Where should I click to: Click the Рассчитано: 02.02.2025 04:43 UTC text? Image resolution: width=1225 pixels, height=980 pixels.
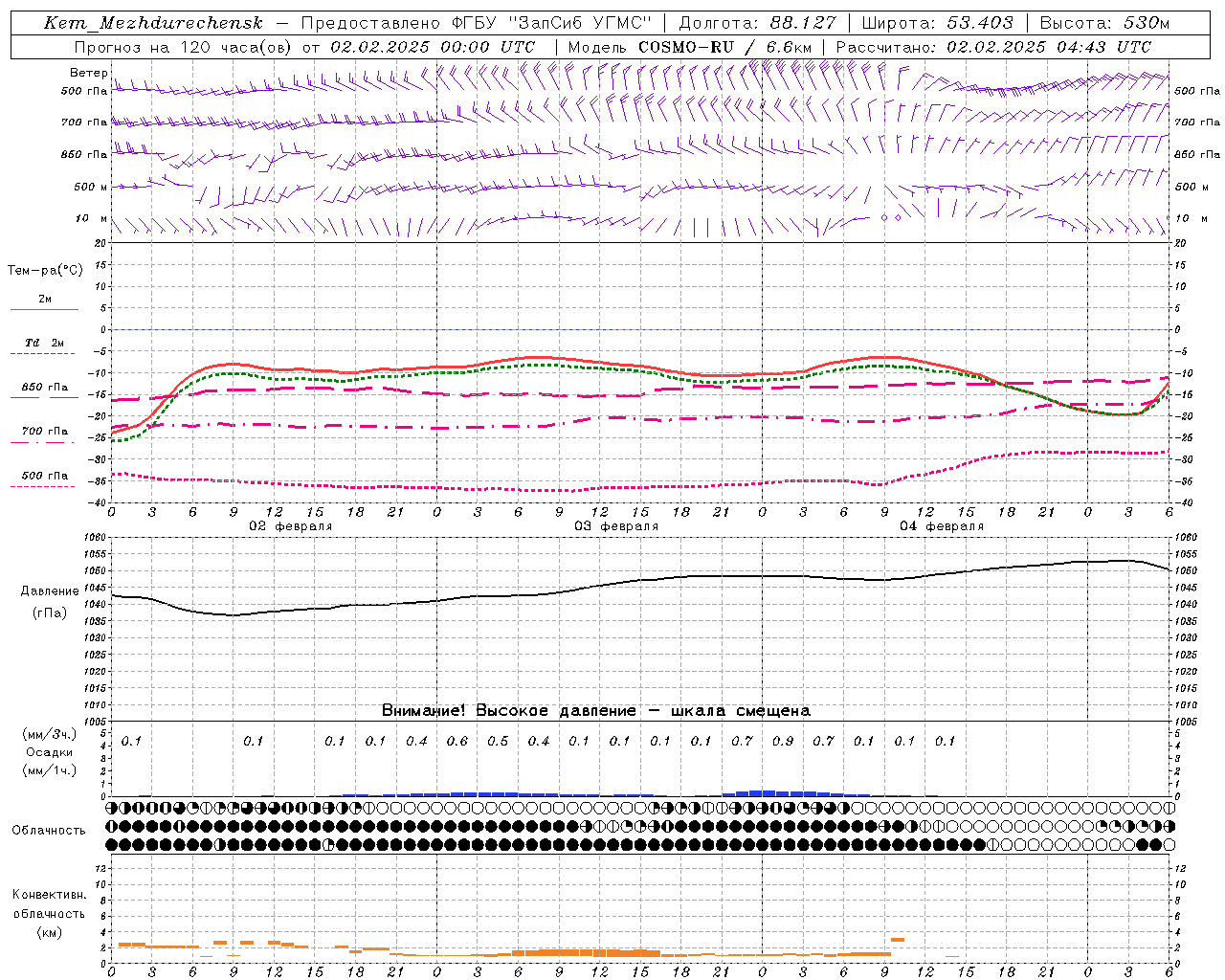(993, 47)
